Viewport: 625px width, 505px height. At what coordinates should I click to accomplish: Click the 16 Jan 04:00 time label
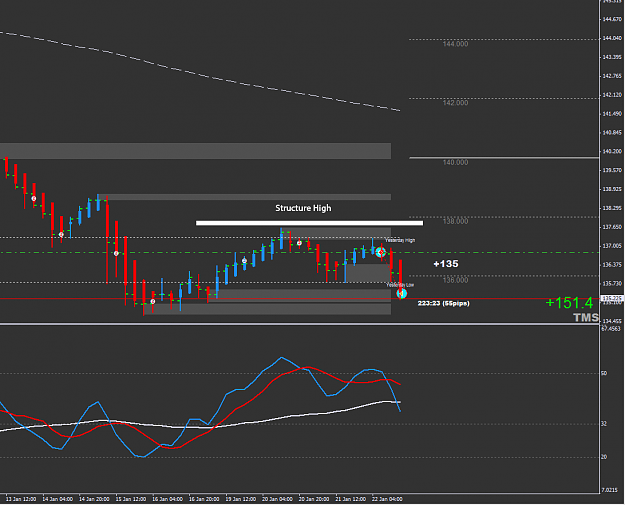tap(167, 499)
